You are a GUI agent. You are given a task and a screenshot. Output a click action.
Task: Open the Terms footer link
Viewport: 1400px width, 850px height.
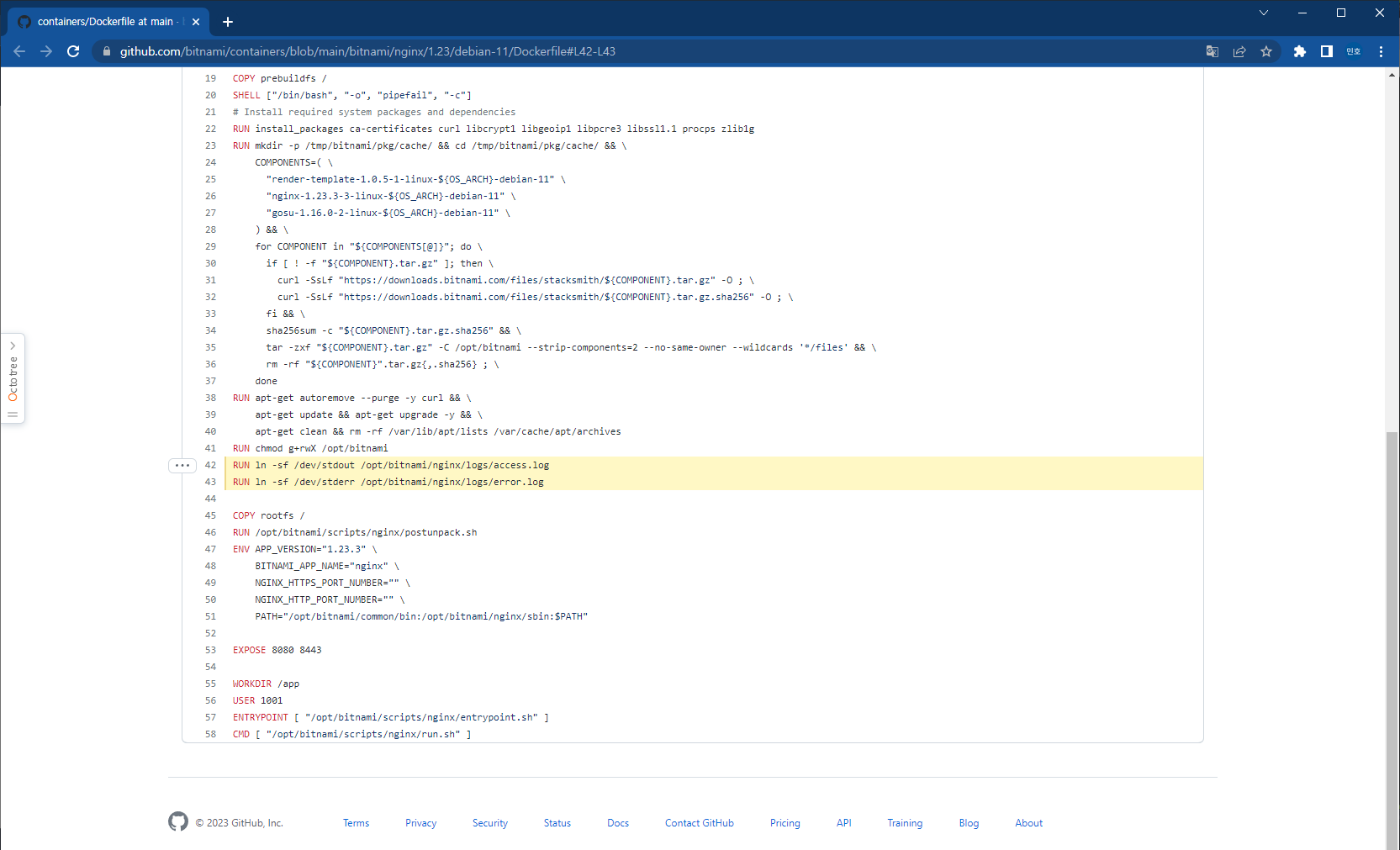[x=356, y=823]
